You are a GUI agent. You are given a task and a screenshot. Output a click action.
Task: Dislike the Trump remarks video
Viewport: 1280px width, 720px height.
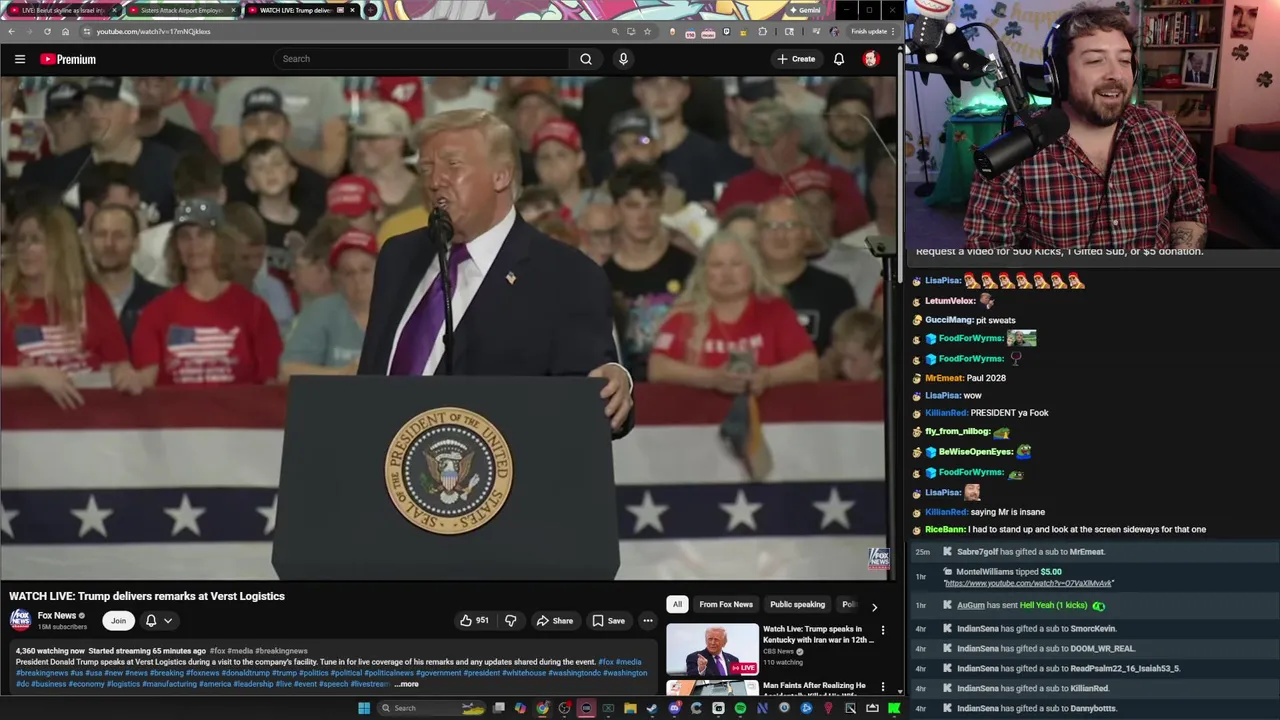click(511, 621)
